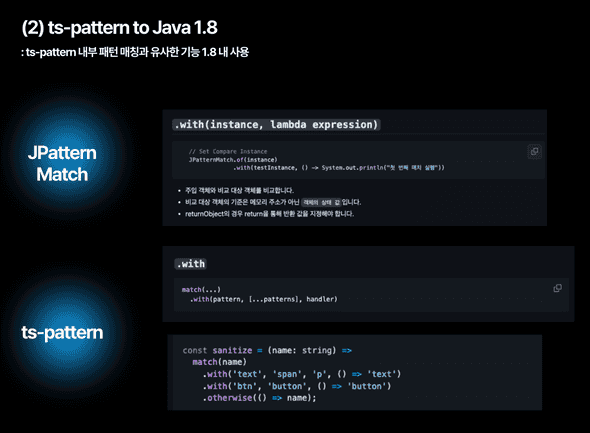Click the inline code tag in second bullet

(x=321, y=202)
